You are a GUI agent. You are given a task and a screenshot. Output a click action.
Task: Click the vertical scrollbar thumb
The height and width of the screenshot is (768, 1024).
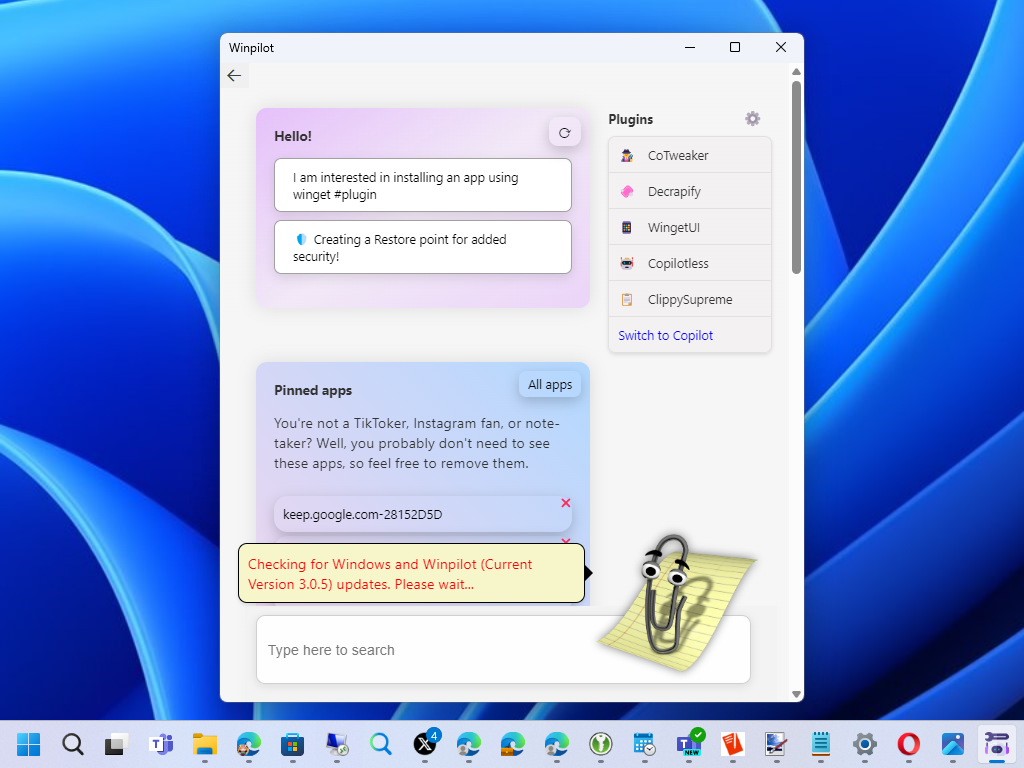[x=796, y=177]
